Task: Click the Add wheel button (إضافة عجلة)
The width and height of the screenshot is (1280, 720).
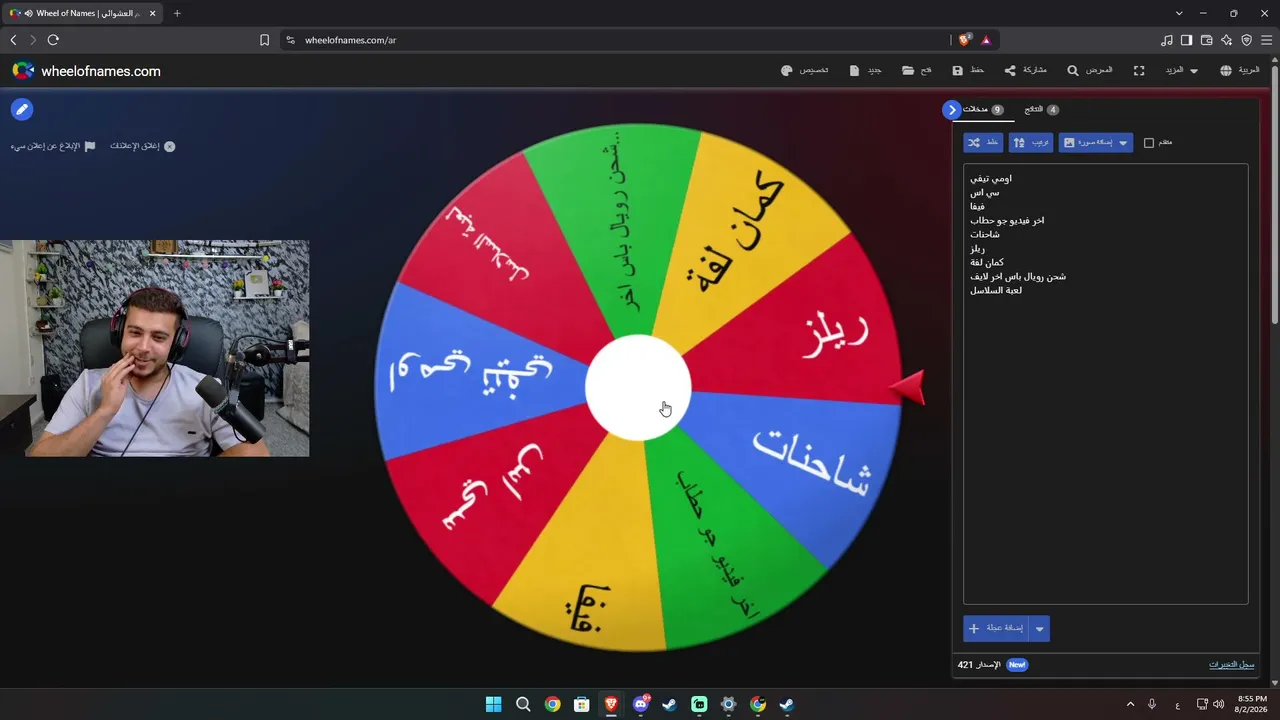Action: click(996, 629)
